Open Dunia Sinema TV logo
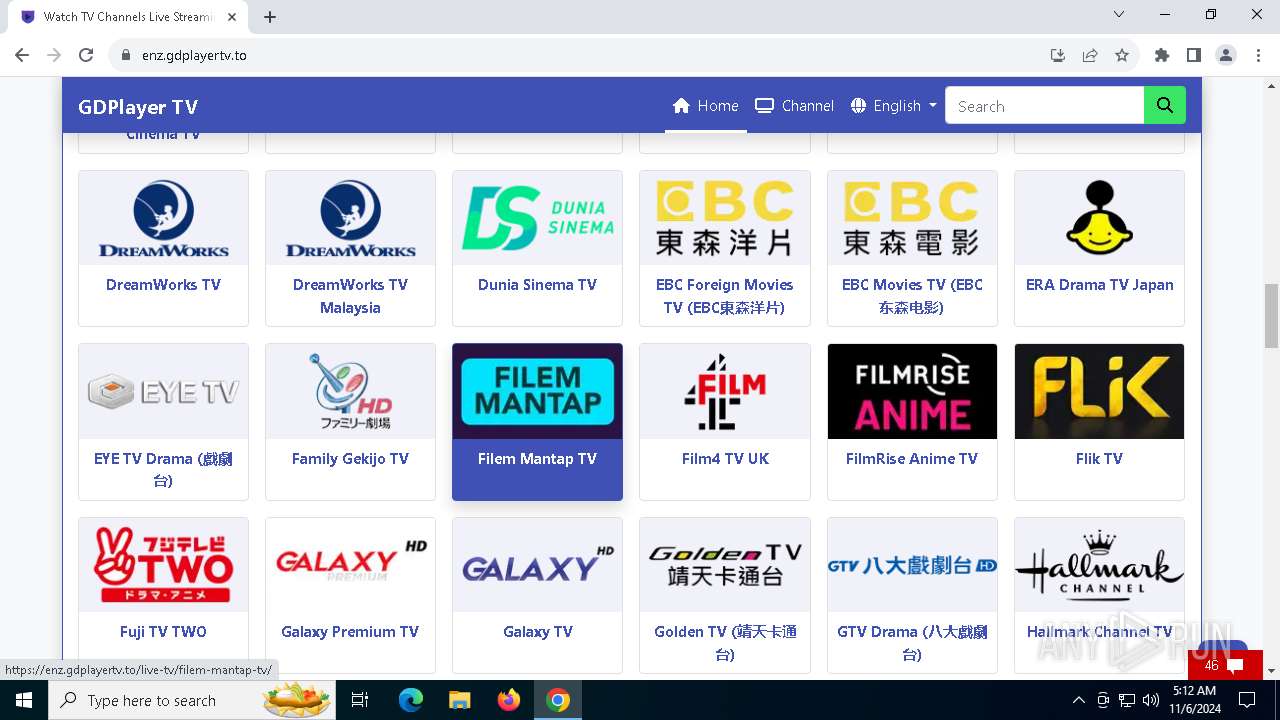 [537, 218]
